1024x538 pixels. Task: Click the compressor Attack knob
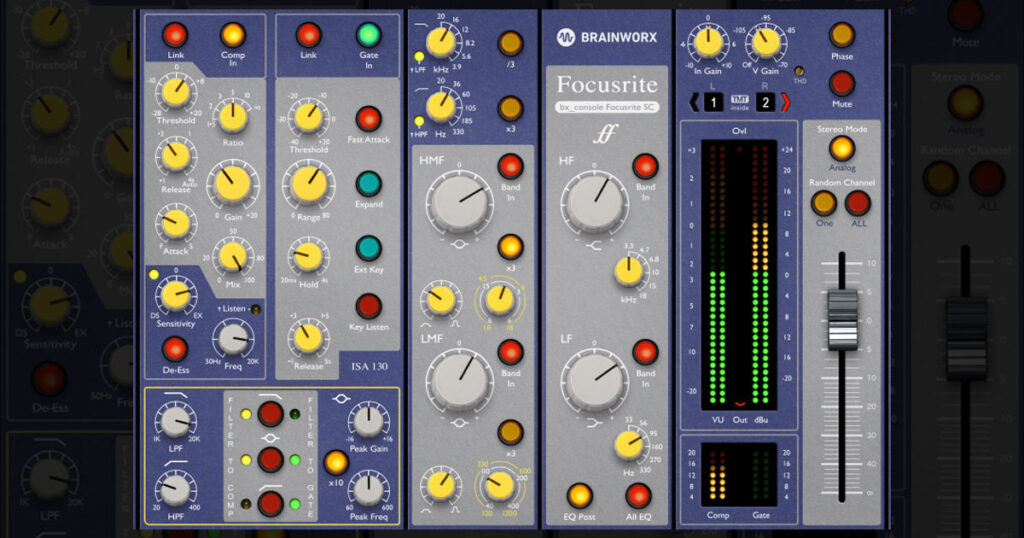click(176, 223)
